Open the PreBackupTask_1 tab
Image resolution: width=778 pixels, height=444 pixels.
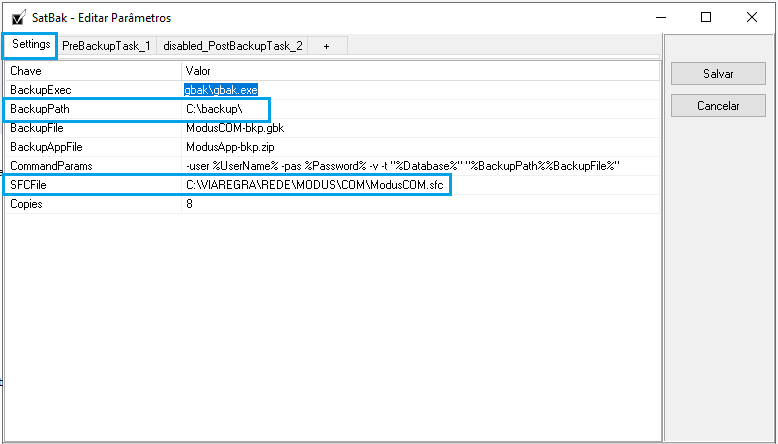point(106,46)
